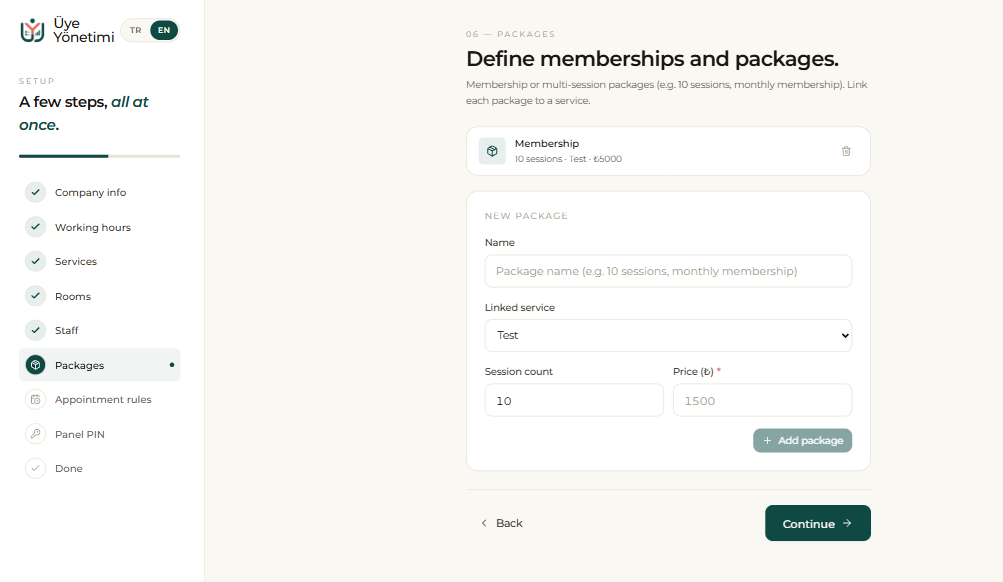The image size is (1003, 582).
Task: Click the setup progress bar
Action: click(x=99, y=156)
